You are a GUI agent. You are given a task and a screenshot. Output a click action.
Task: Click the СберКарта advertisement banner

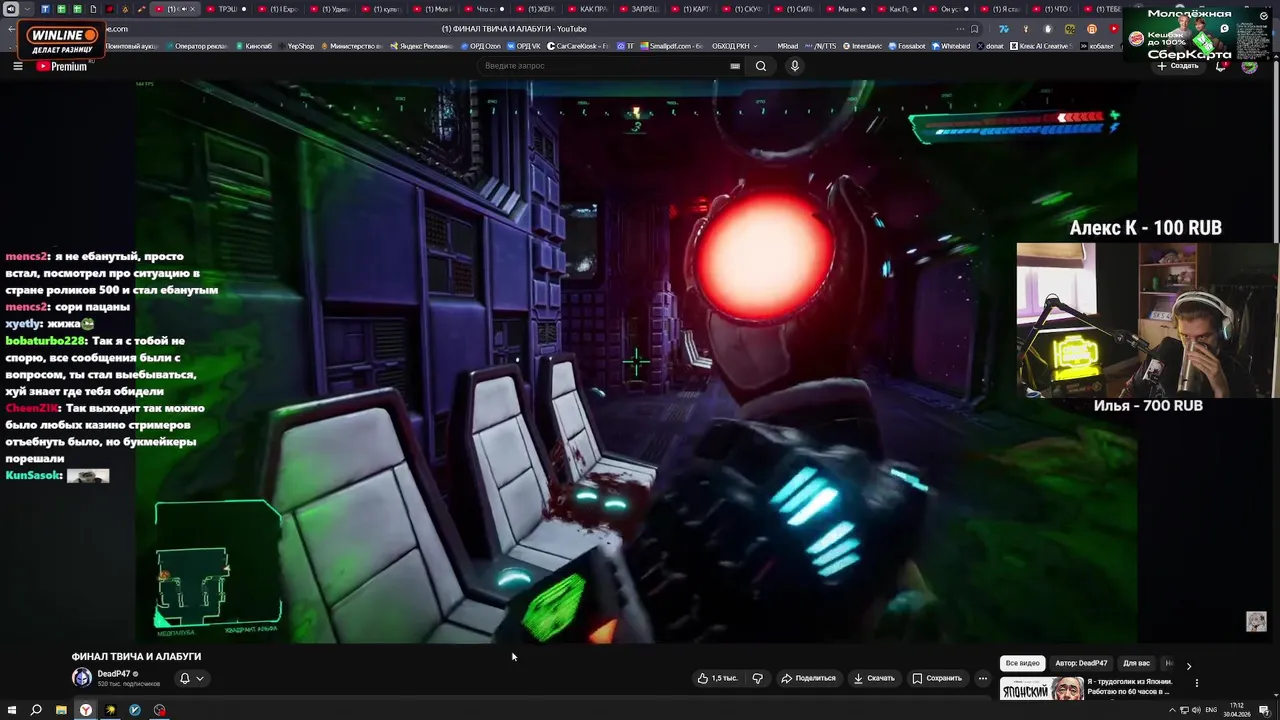(1198, 33)
